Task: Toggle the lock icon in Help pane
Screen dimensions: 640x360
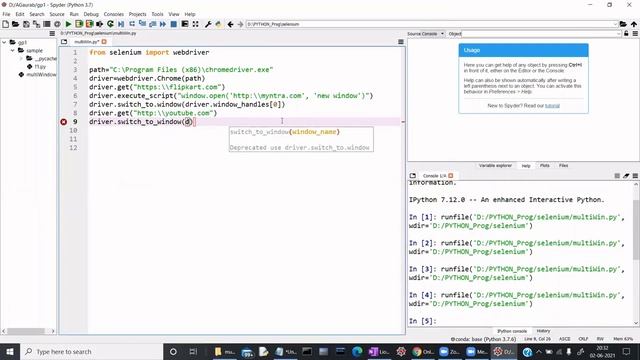Action: click(626, 33)
